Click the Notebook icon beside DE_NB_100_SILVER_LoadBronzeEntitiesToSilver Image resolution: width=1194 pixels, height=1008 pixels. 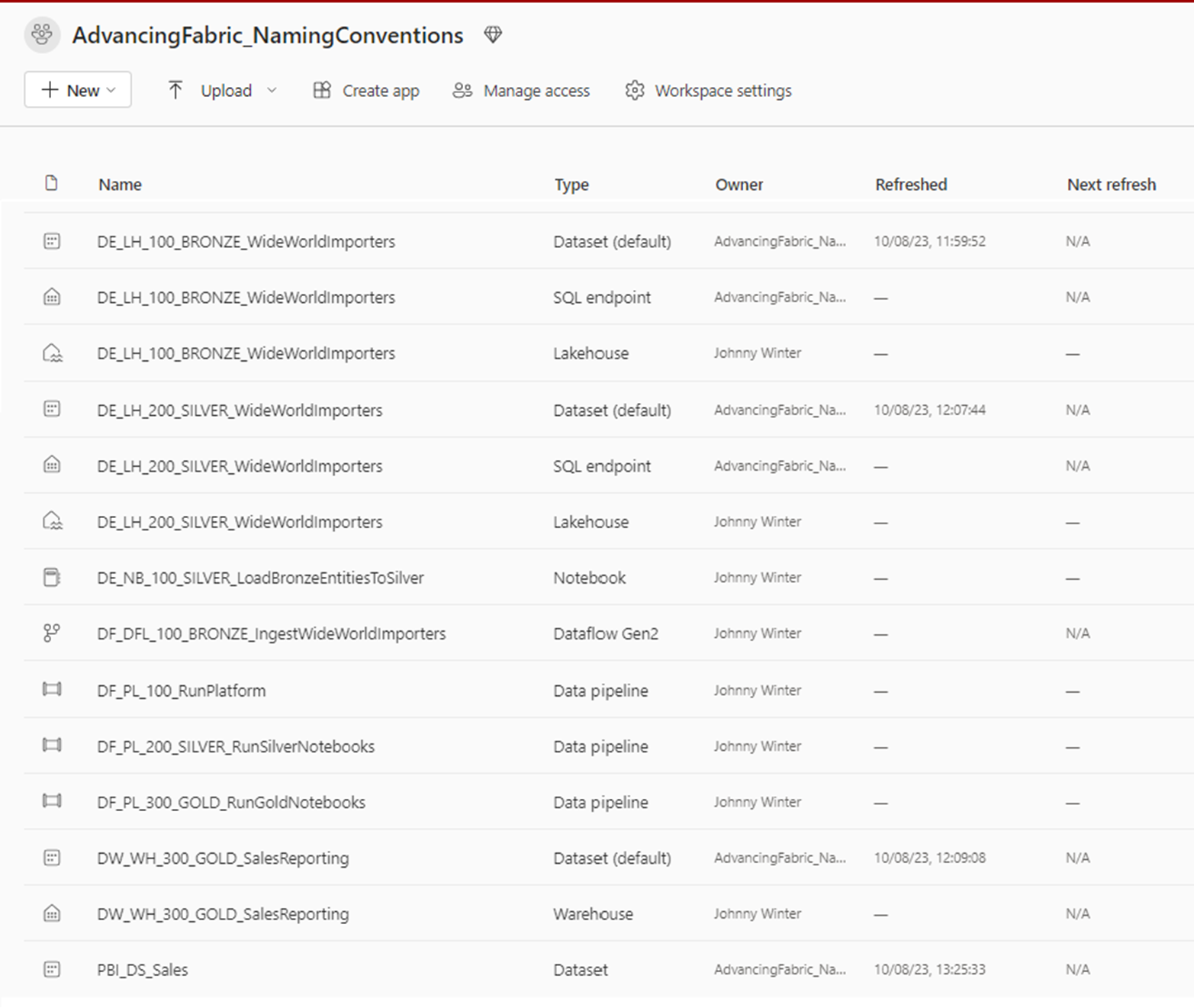coord(51,577)
